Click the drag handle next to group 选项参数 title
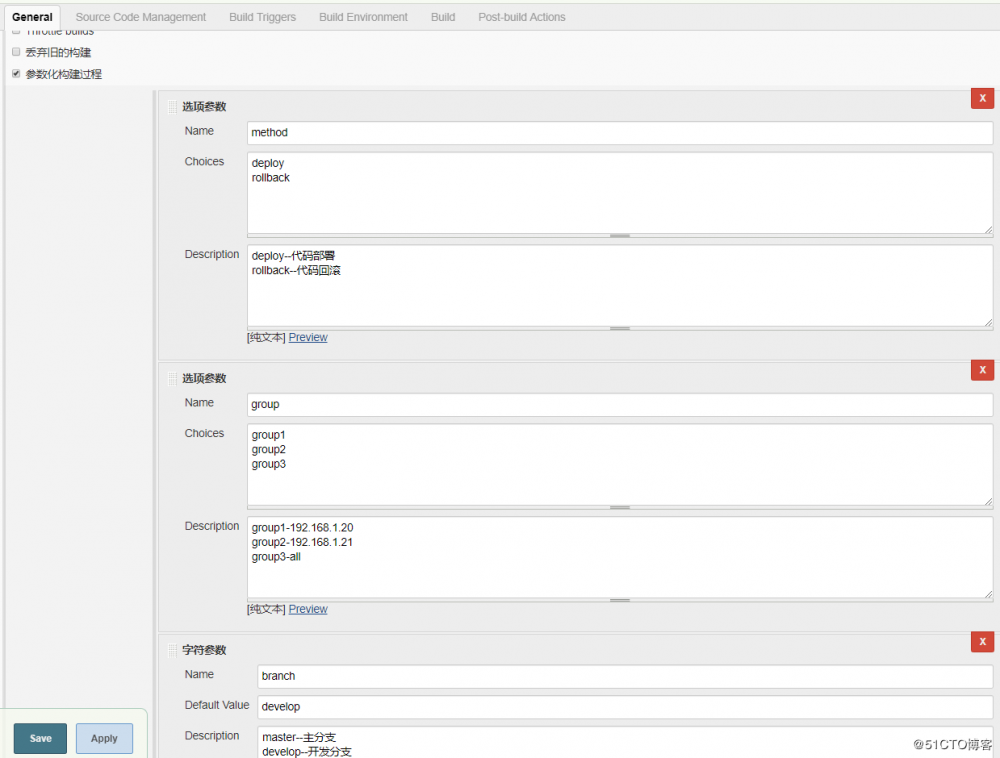The image size is (1000, 758). pyautogui.click(x=174, y=378)
